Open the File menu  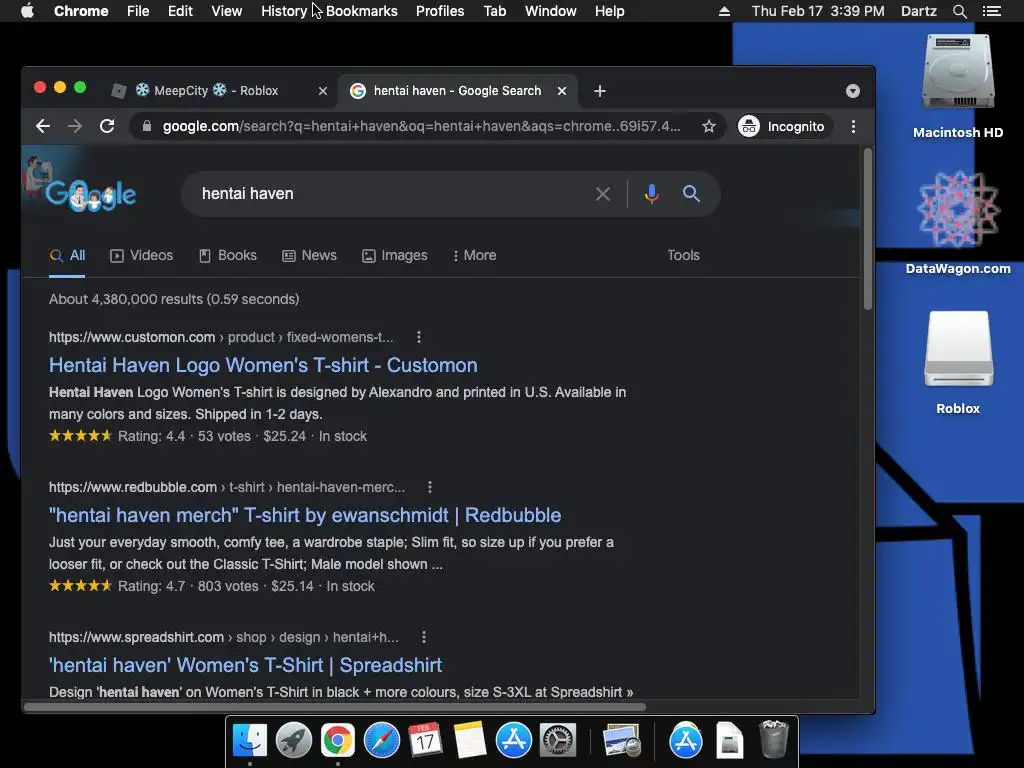pos(138,11)
